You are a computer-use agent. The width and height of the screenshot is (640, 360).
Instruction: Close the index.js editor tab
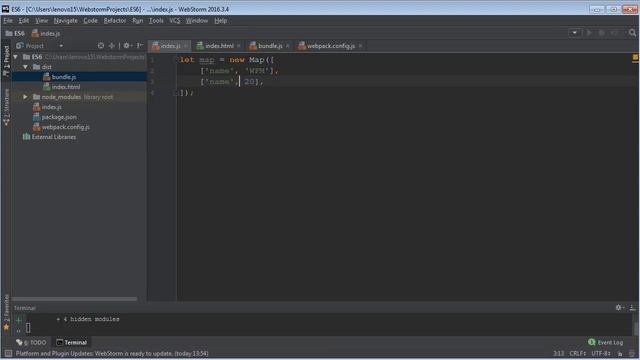tap(186, 46)
